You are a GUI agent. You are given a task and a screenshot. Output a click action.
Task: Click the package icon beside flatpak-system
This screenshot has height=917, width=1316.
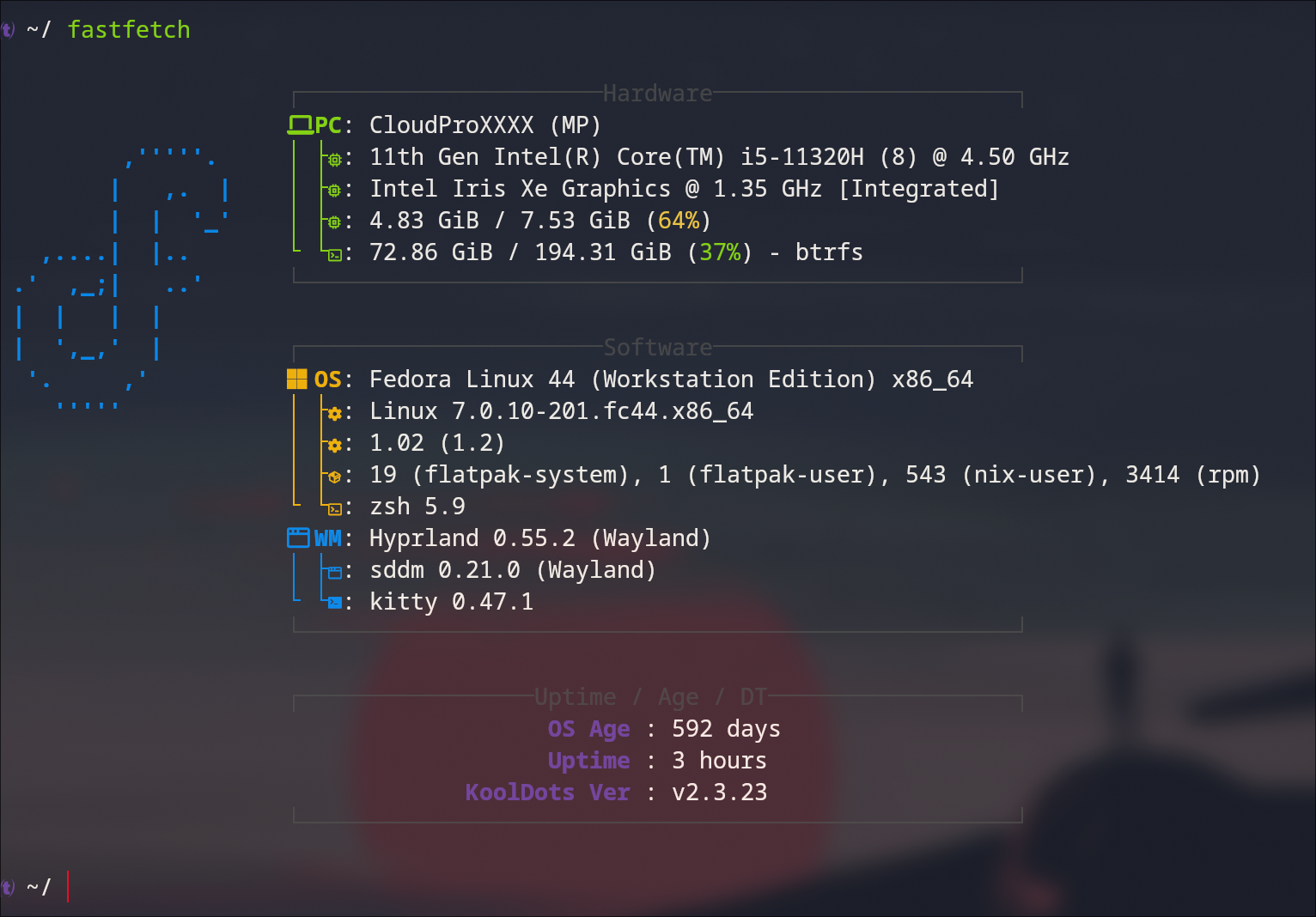(x=335, y=477)
